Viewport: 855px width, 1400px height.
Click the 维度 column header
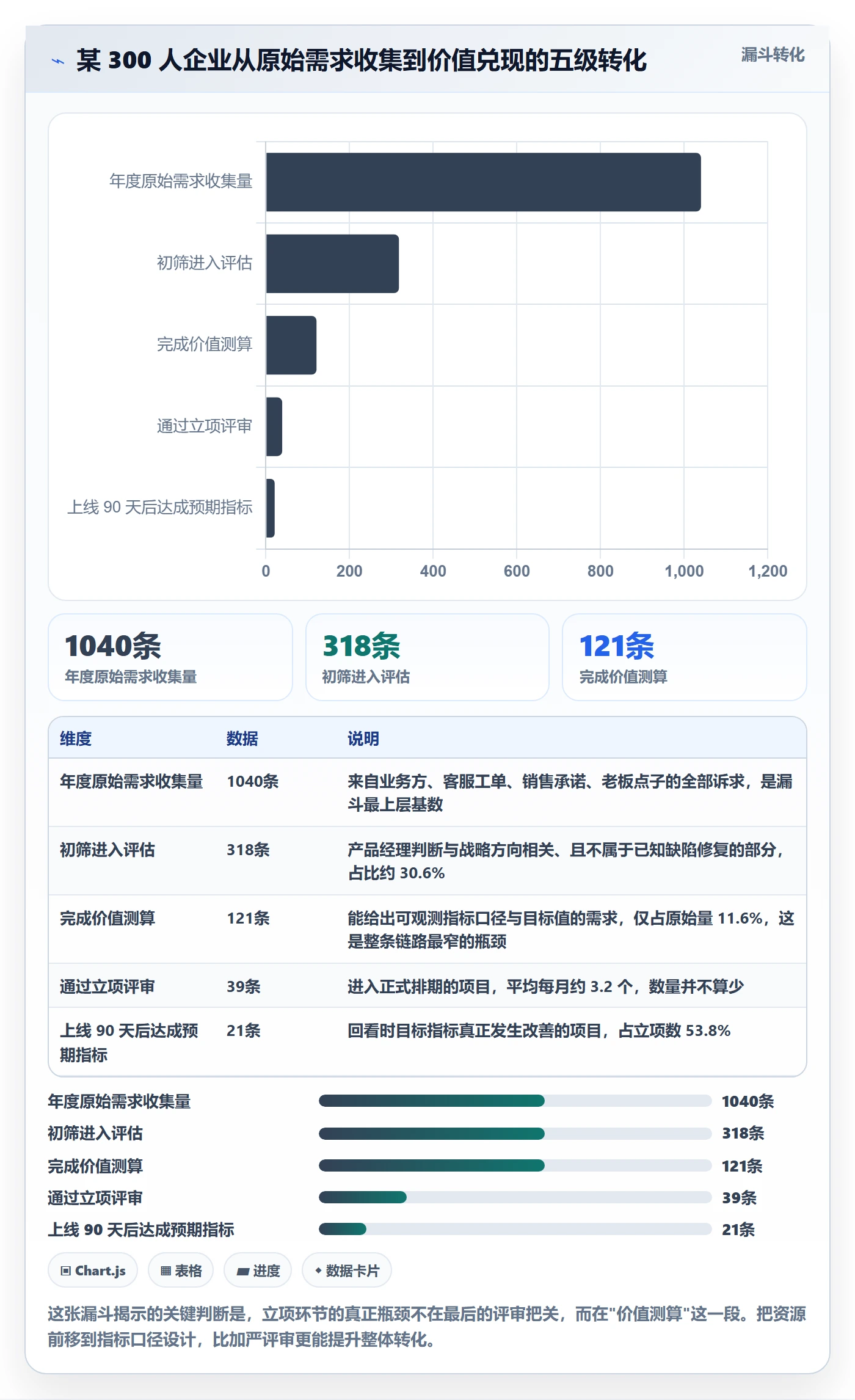tap(76, 738)
